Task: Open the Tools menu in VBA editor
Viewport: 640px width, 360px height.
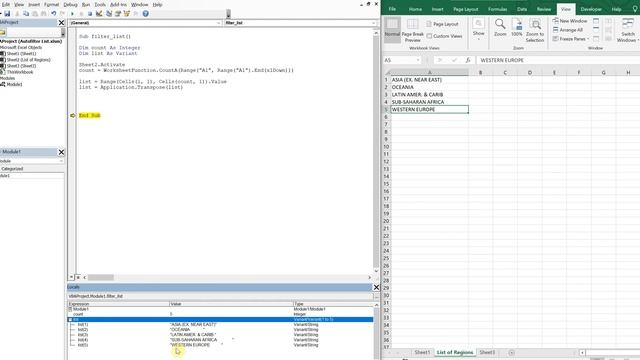Action: pyautogui.click(x=100, y=4)
